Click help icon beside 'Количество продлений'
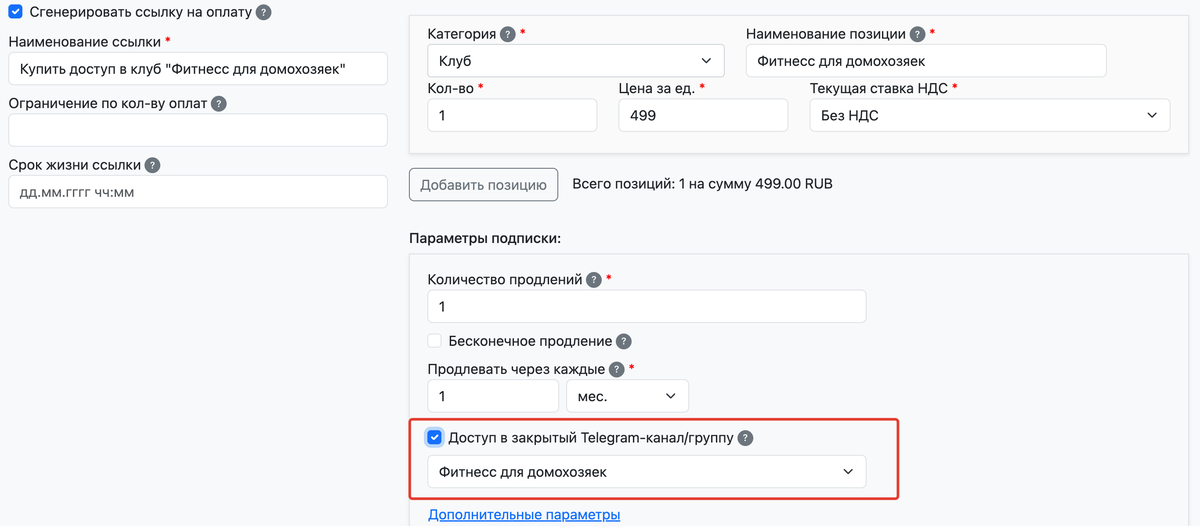This screenshot has width=1200, height=526. point(594,279)
